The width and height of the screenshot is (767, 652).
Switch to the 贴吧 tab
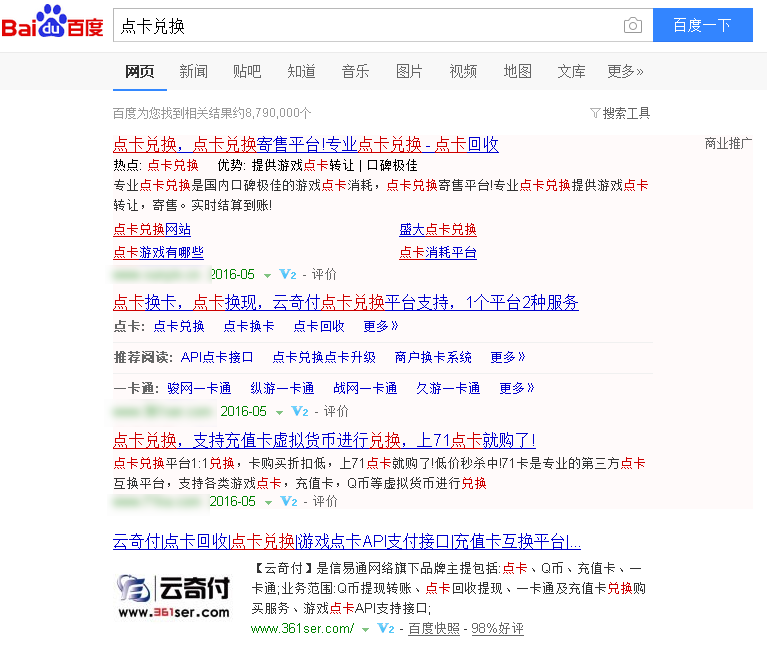pos(247,71)
